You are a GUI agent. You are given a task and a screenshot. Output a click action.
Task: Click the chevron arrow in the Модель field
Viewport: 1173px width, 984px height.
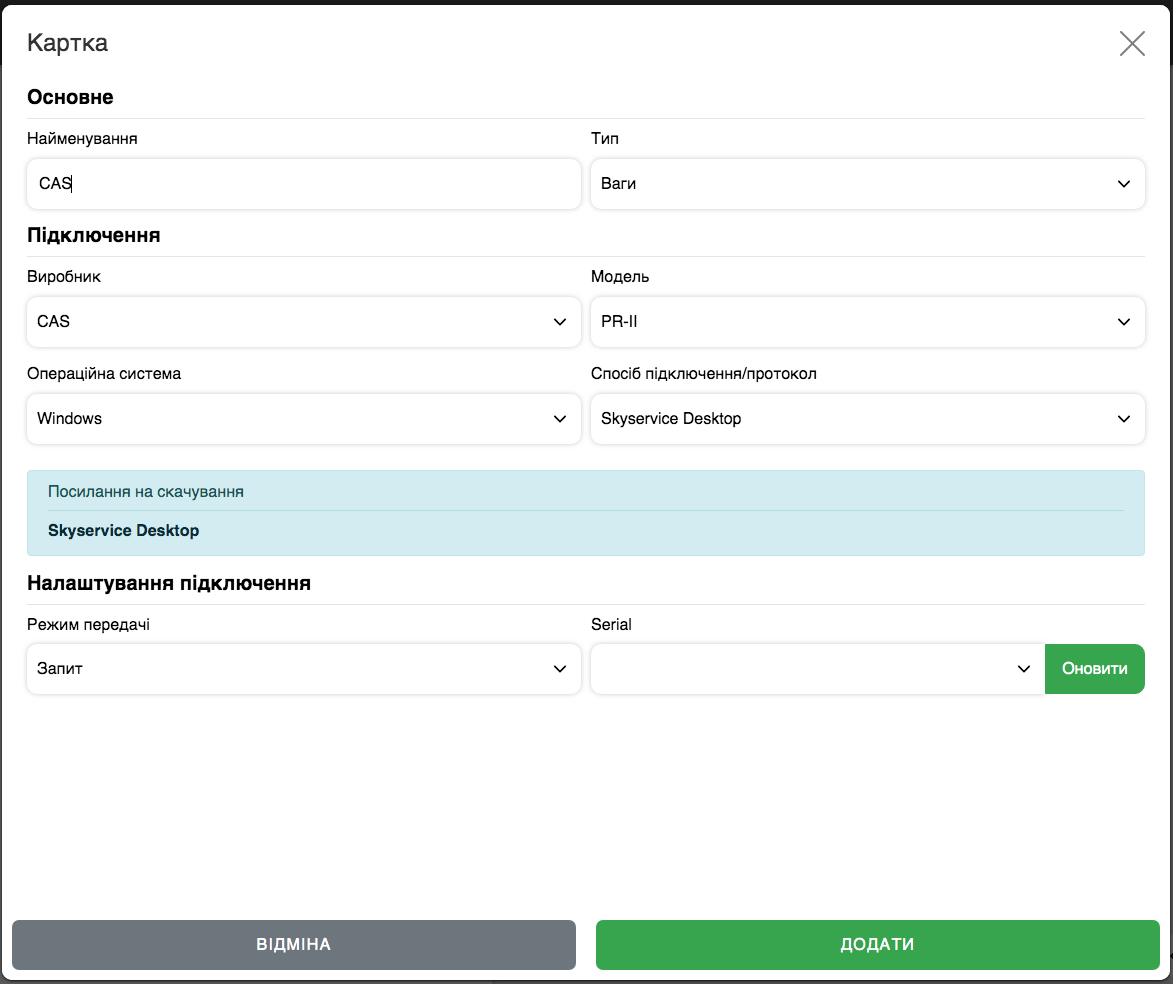click(x=1124, y=322)
